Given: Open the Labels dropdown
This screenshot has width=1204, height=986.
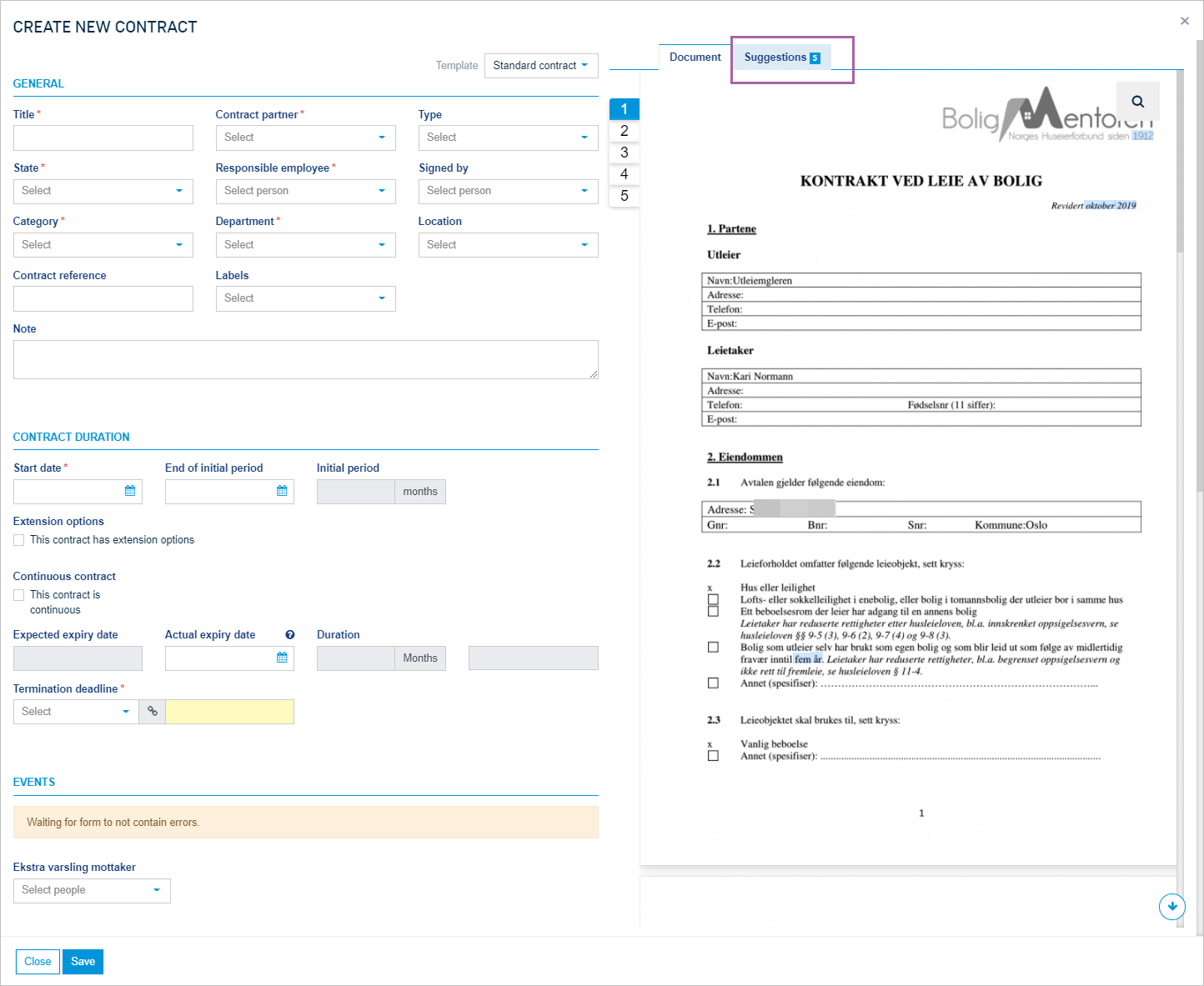Looking at the screenshot, I should 305,298.
